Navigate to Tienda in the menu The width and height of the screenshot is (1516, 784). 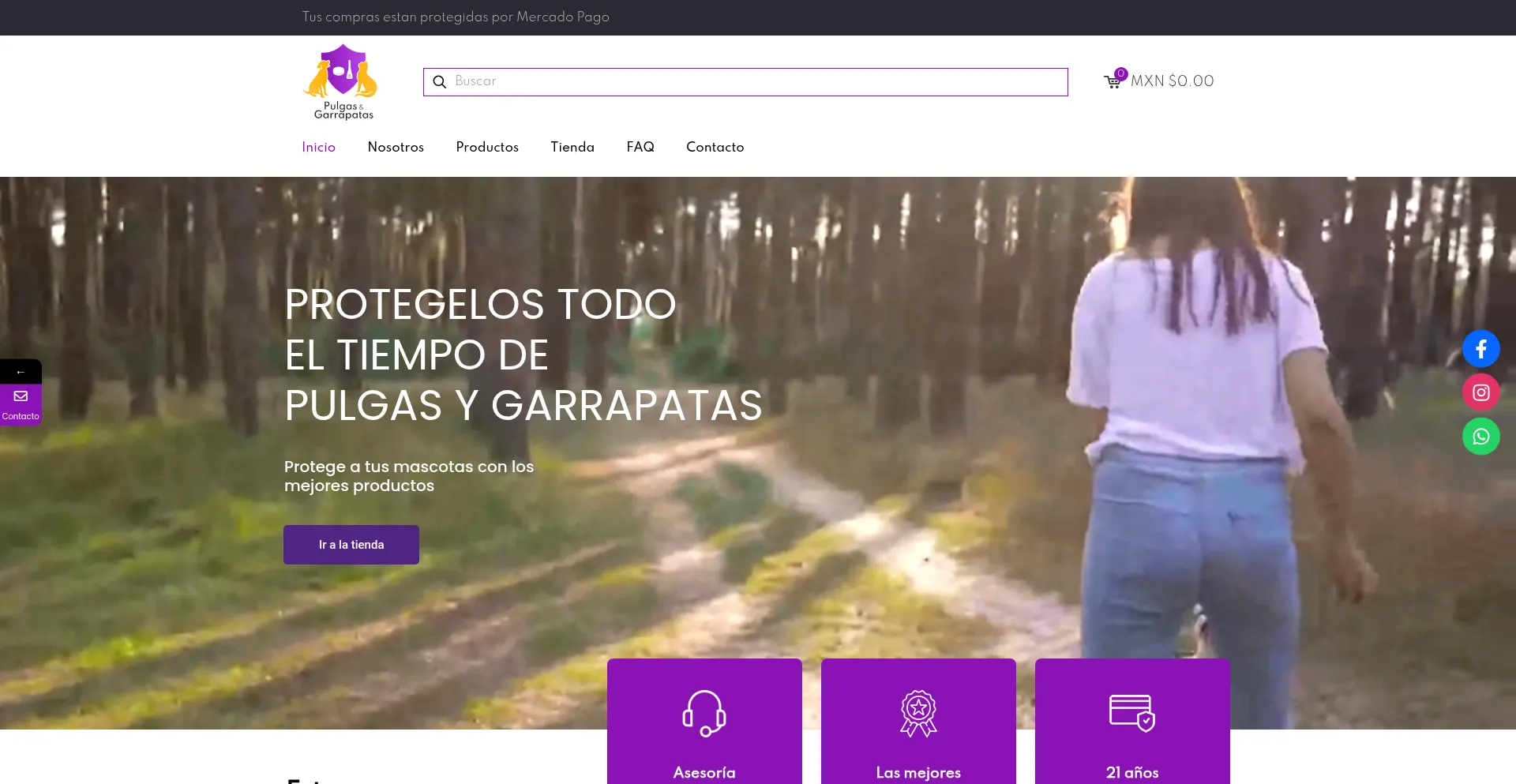572,147
